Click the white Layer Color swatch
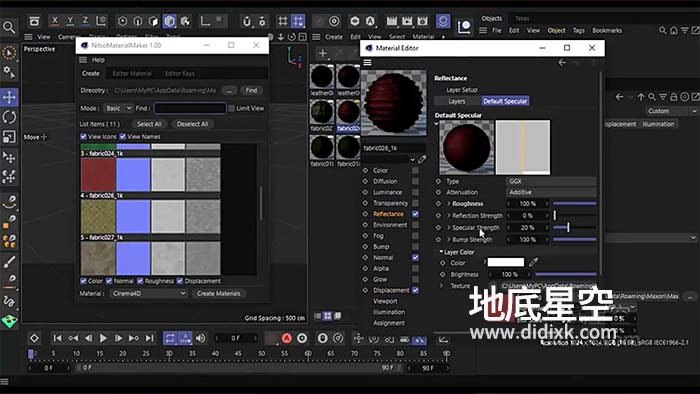Image resolution: width=700 pixels, height=394 pixels. [506, 262]
